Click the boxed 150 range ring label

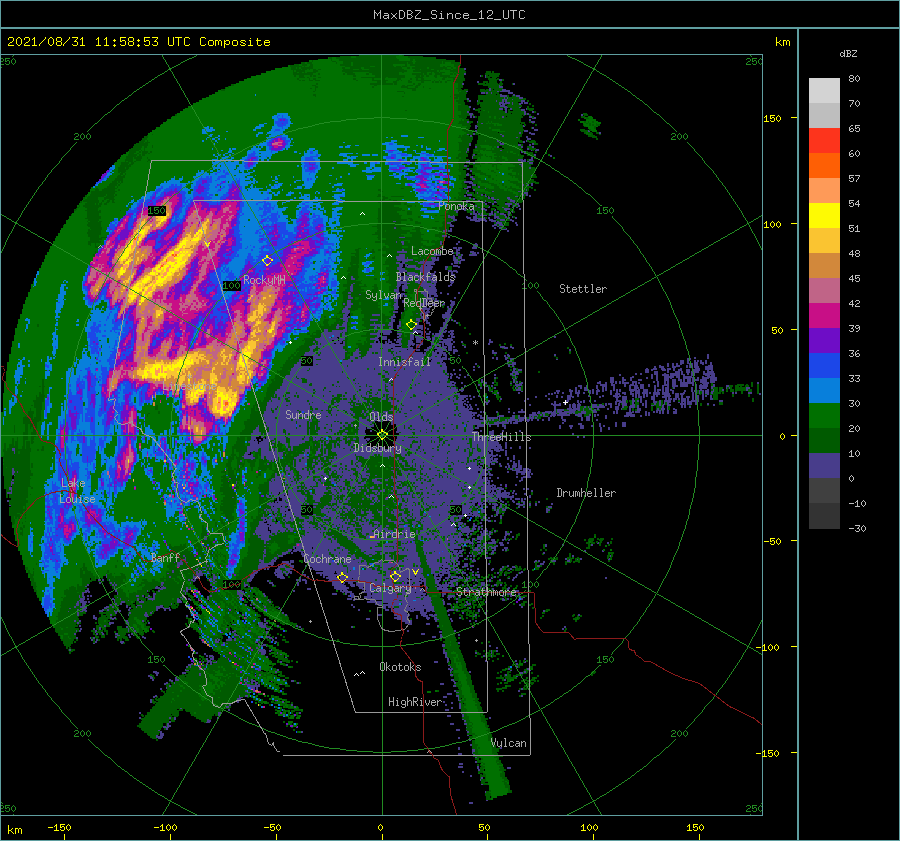157,211
